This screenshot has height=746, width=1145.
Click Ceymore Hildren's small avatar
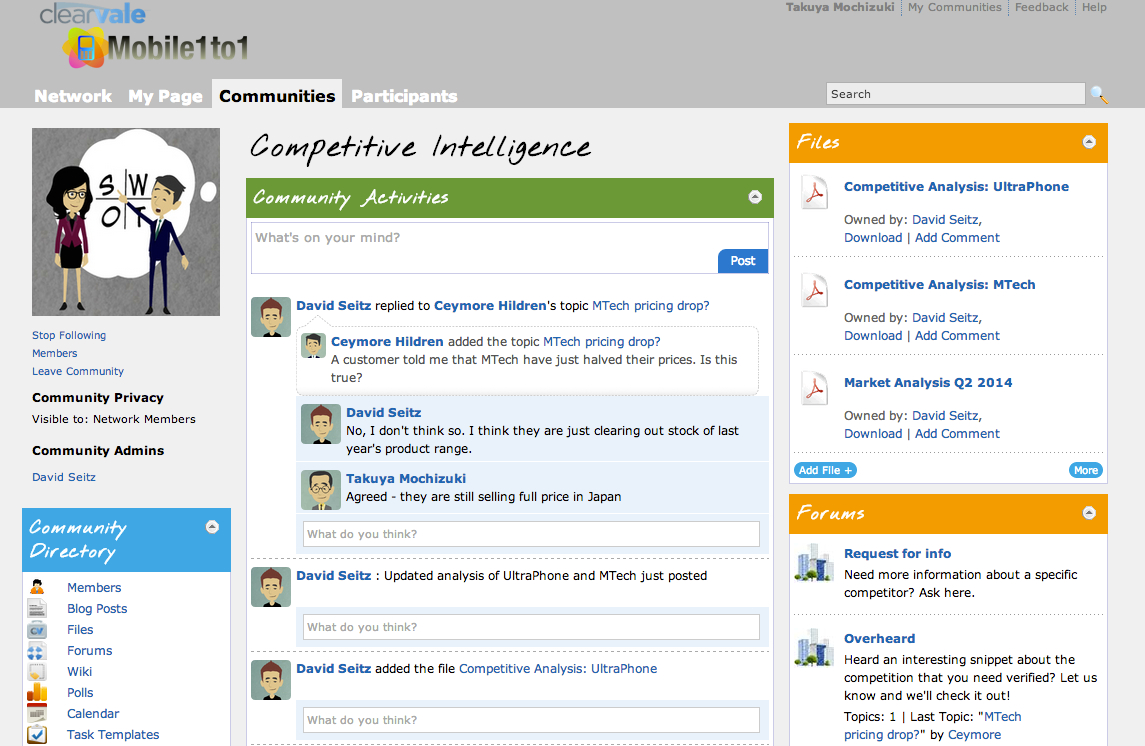(x=314, y=345)
